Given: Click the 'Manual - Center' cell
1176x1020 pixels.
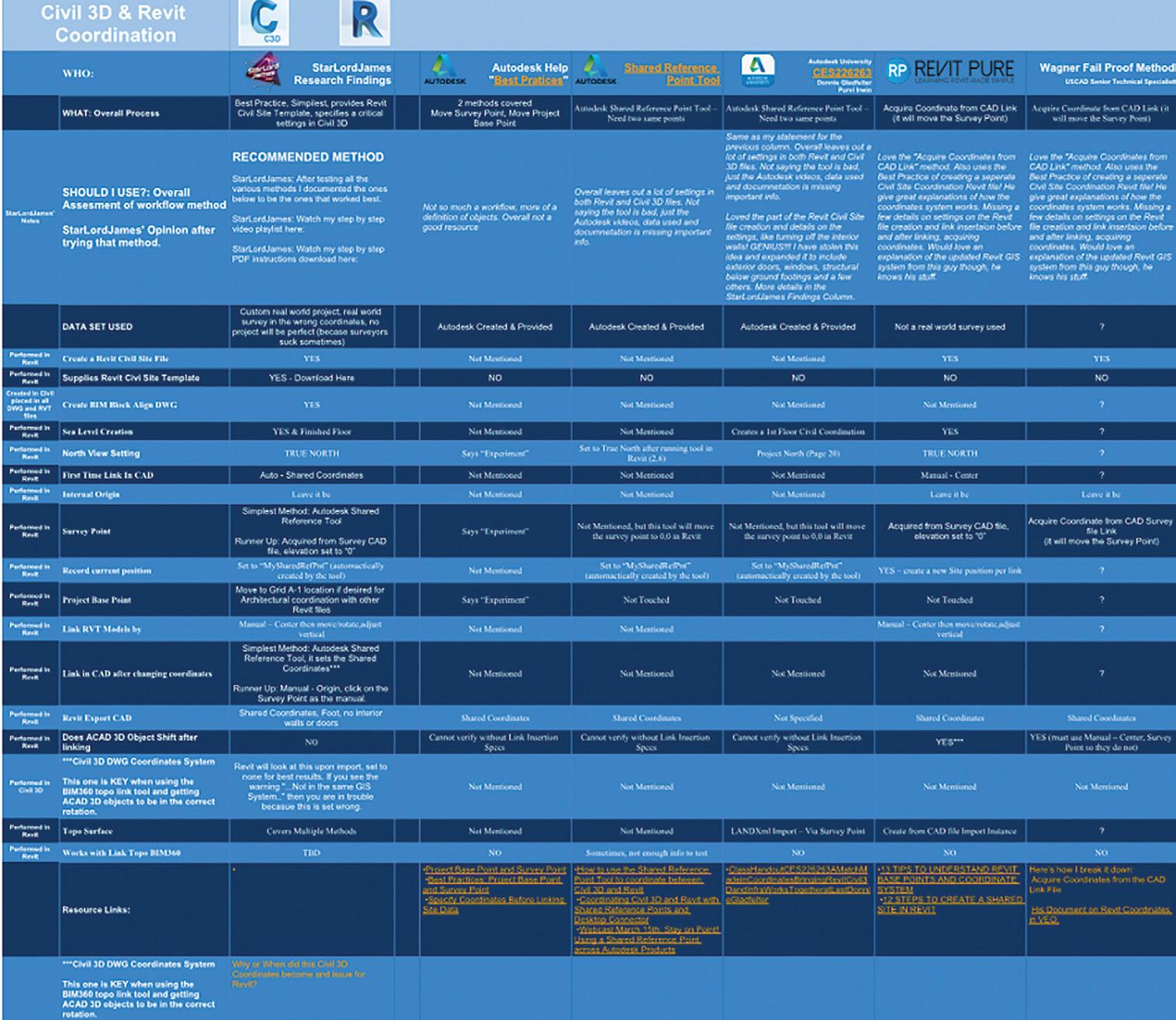Looking at the screenshot, I should coord(949,475).
